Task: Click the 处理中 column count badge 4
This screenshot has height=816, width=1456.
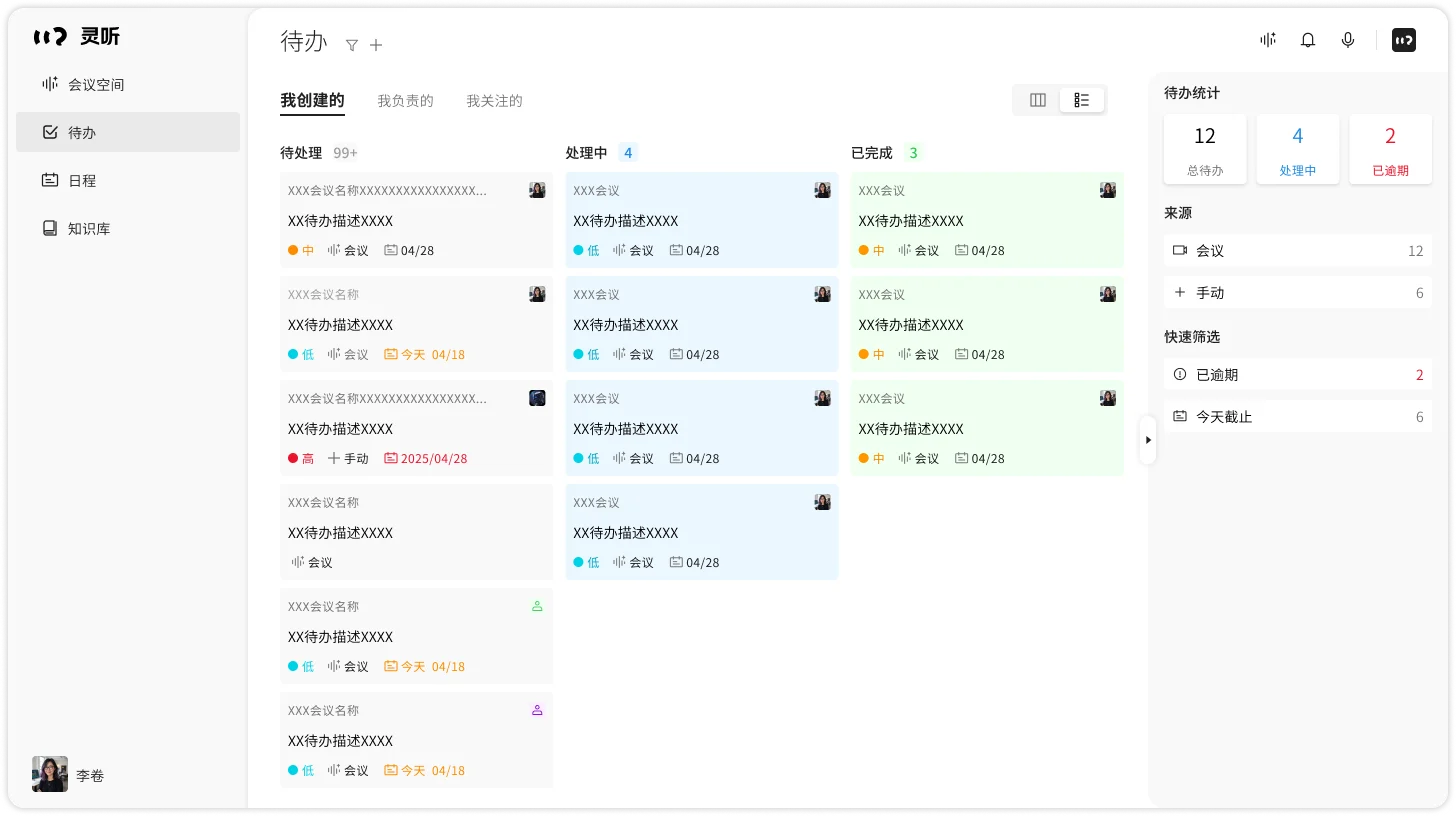Action: coord(628,153)
